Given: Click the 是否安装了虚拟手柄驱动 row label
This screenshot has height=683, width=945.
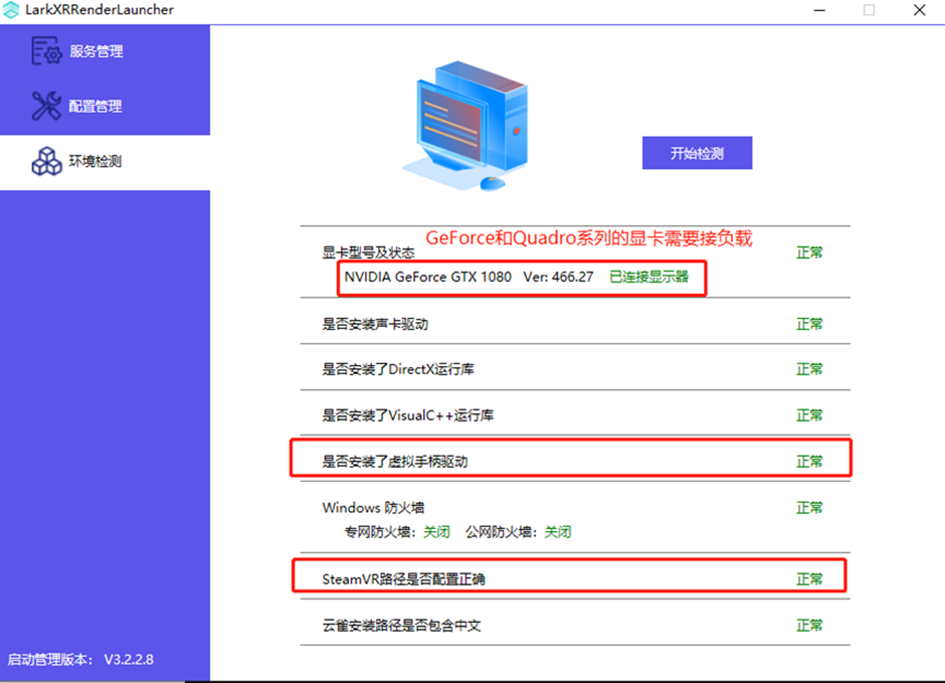Looking at the screenshot, I should click(395, 462).
